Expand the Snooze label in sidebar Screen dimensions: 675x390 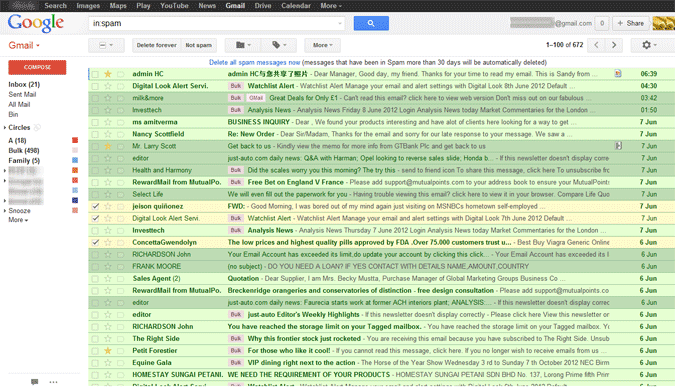click(x=5, y=211)
